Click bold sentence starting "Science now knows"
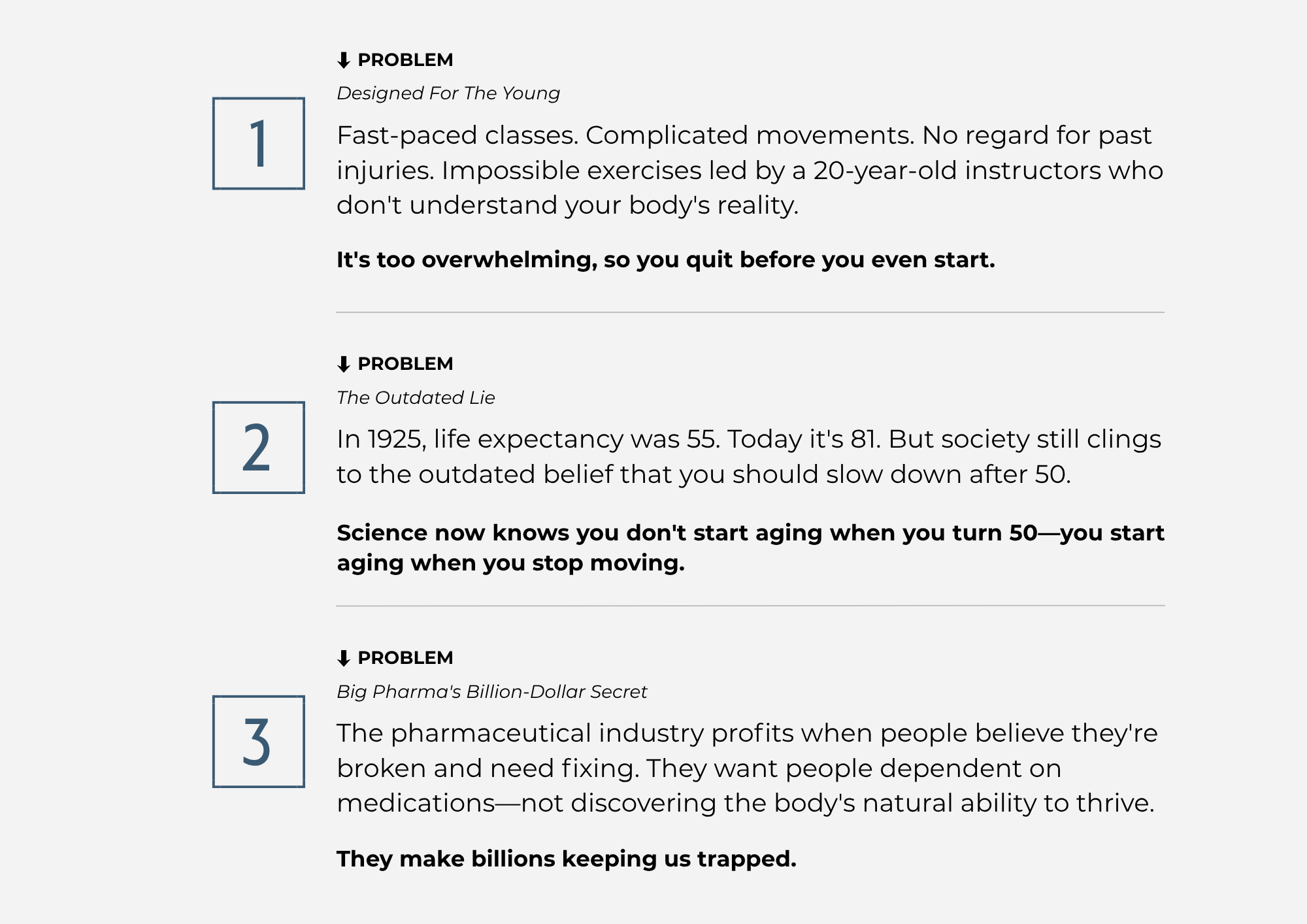Viewport: 1307px width, 924px height. click(x=750, y=548)
